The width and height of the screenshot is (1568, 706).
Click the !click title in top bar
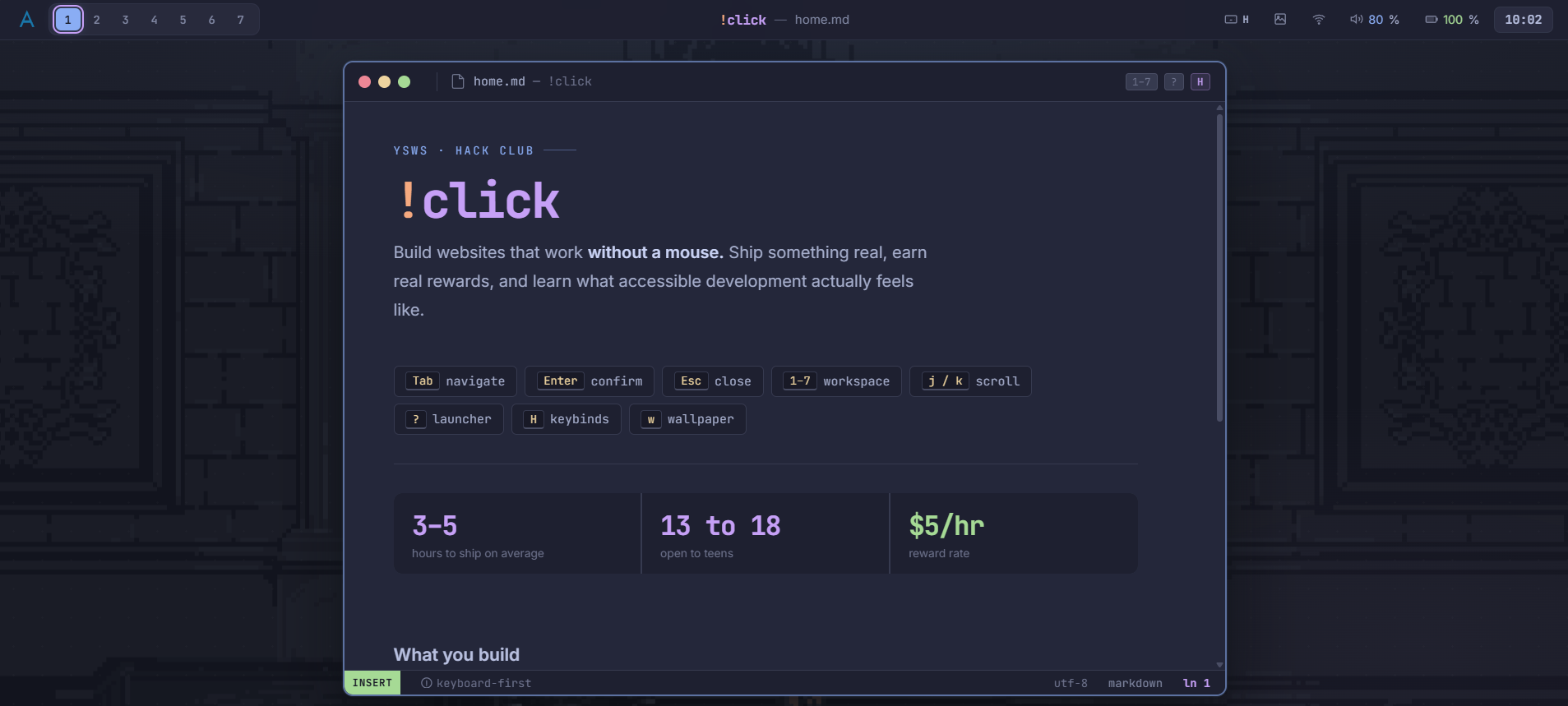pyautogui.click(x=743, y=20)
